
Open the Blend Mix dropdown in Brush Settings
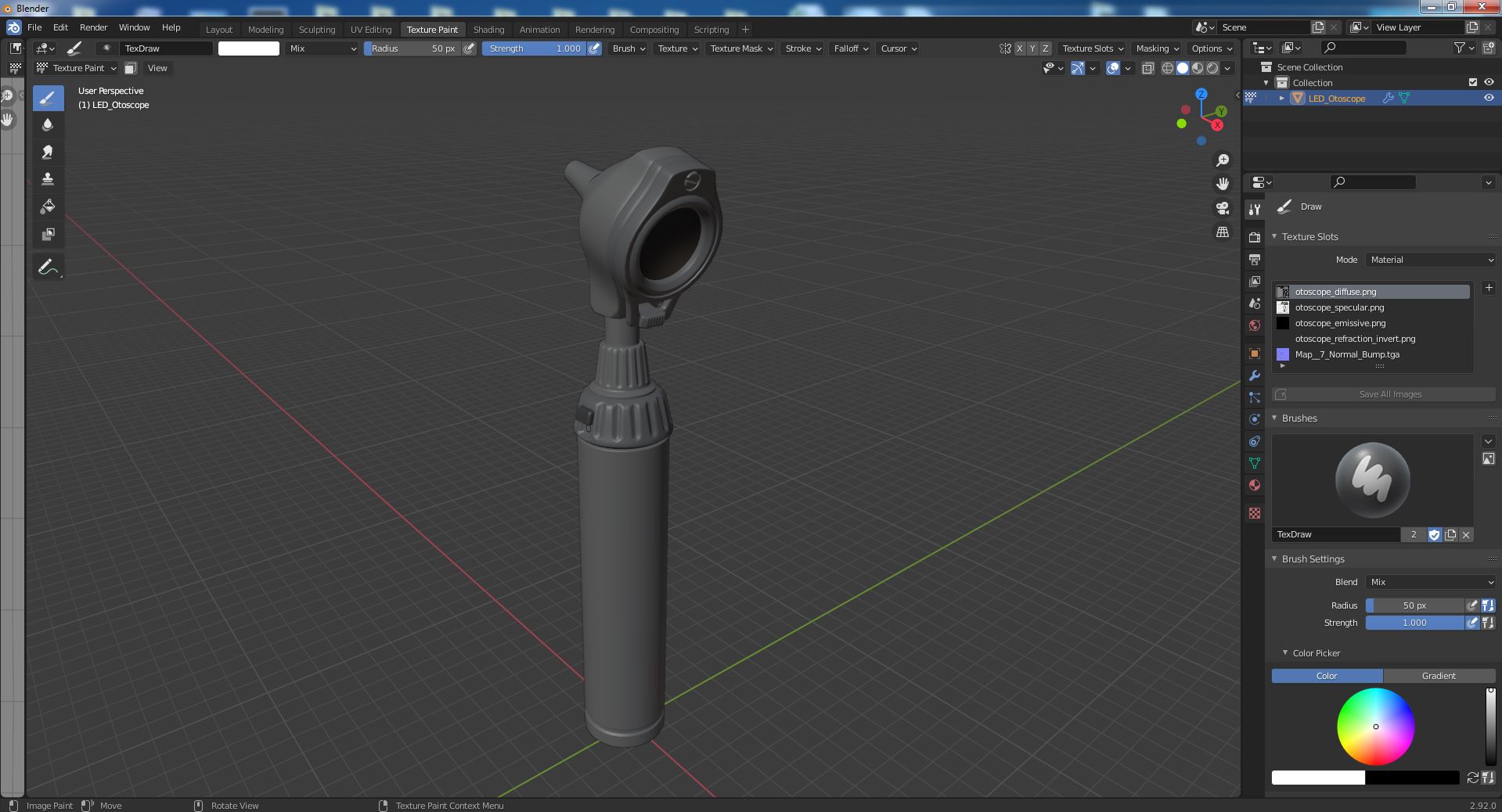1431,582
